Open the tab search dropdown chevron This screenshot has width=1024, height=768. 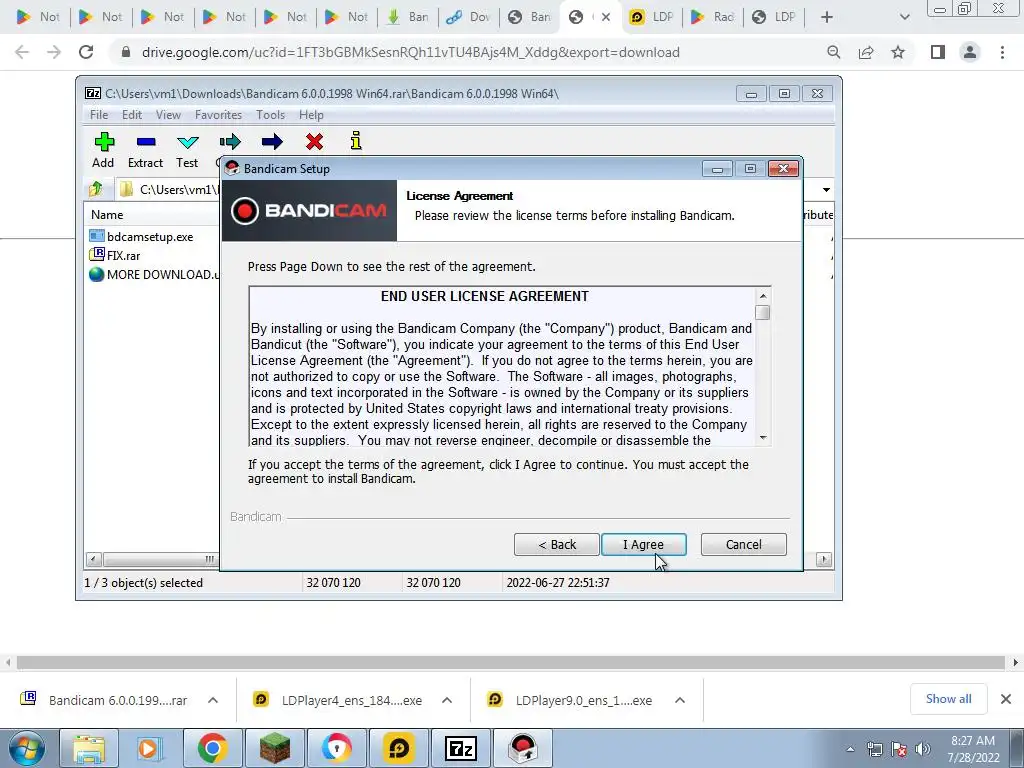tap(904, 17)
